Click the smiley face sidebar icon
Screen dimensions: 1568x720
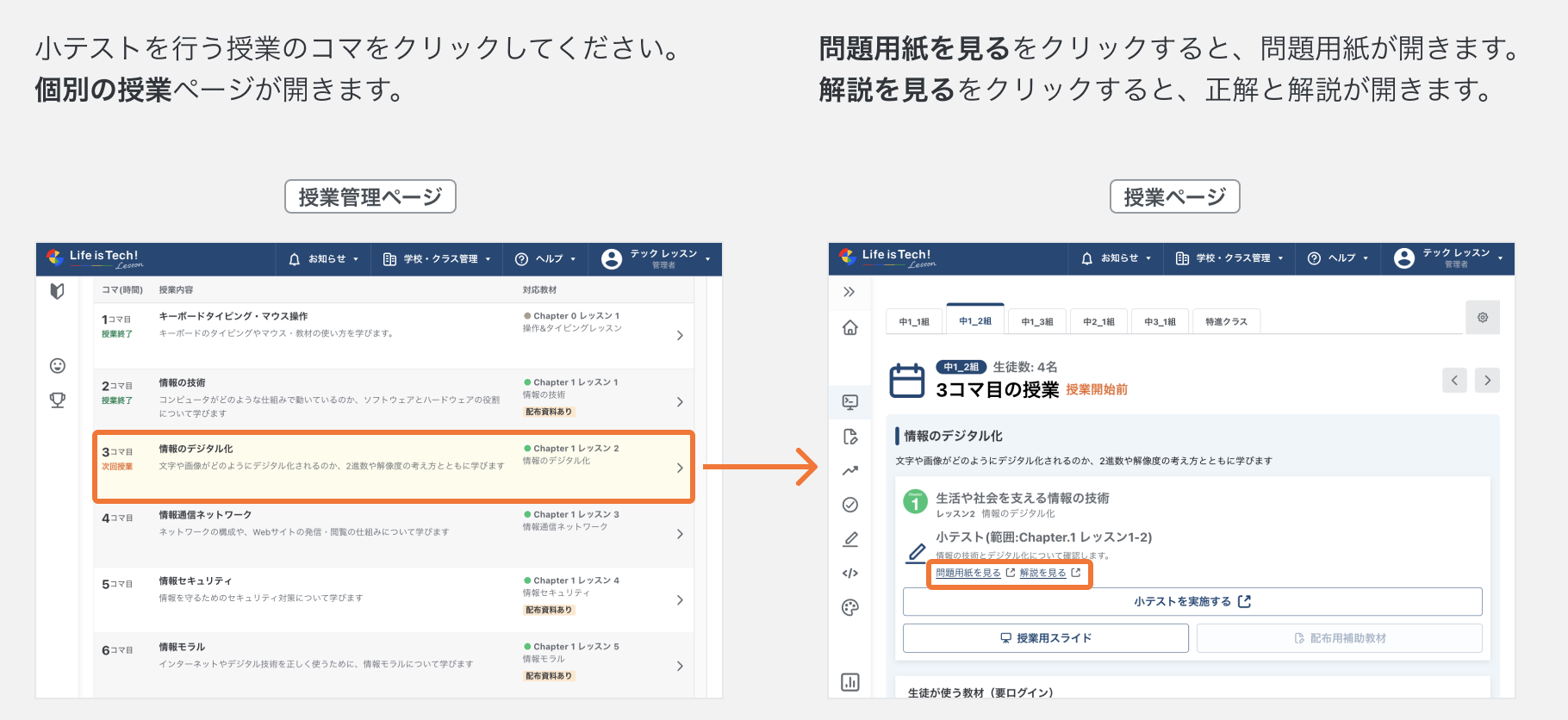tap(58, 366)
